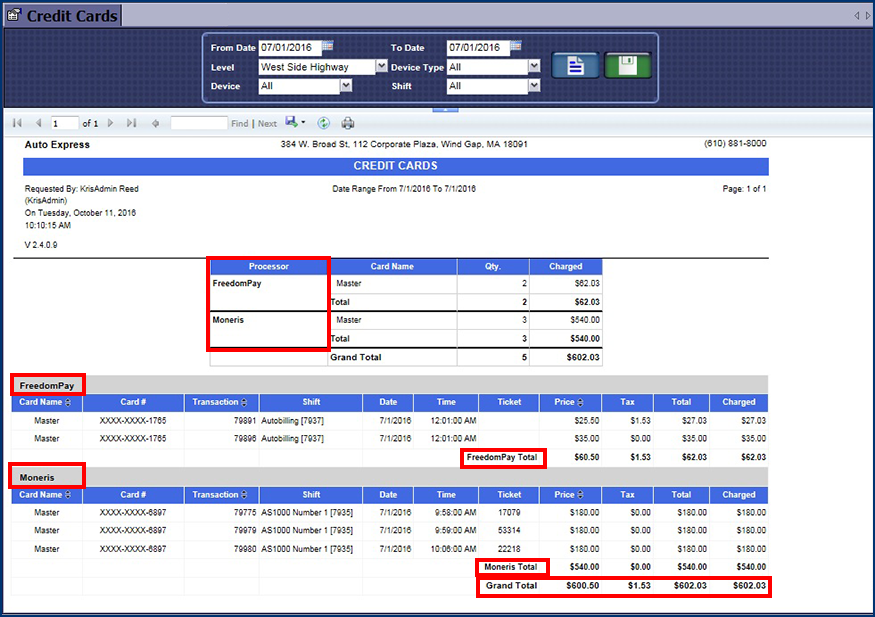Expand the Level dropdown showing West Side Highway
Screen dimensions: 875x617
(381, 67)
